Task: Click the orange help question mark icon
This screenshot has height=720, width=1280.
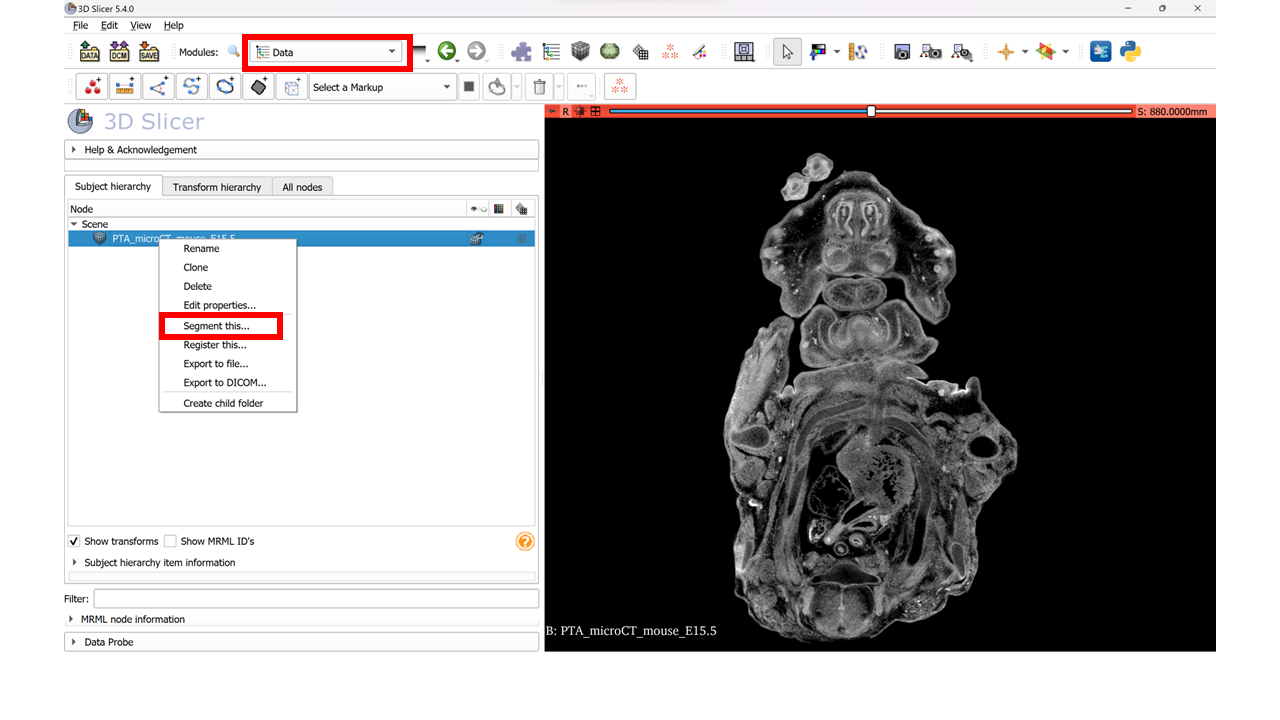Action: click(525, 542)
